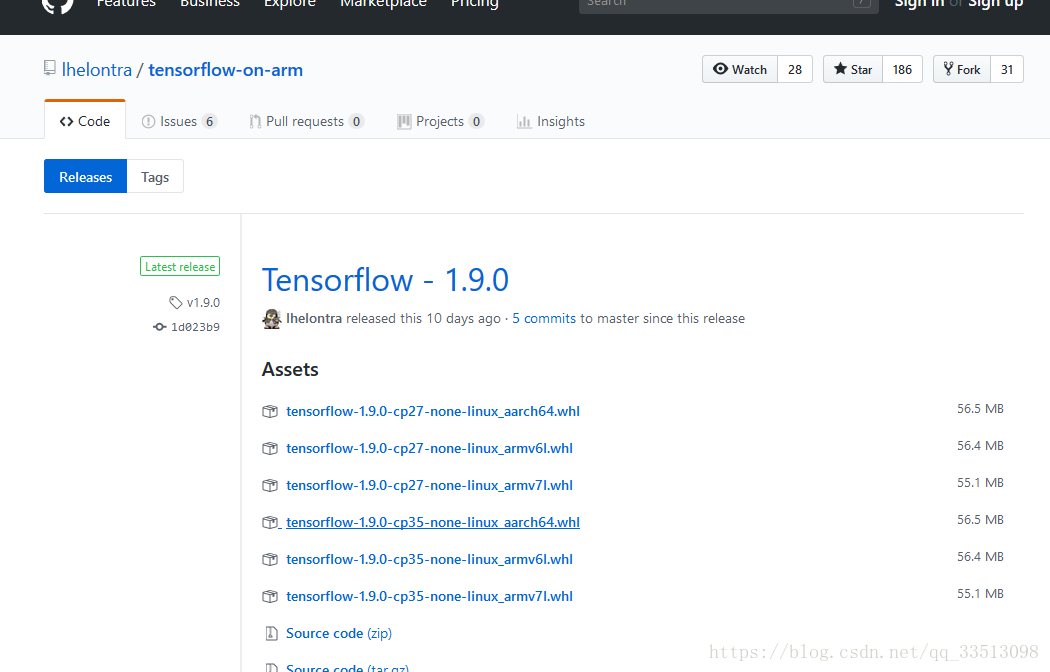
Task: Click the fork icon in Fork button
Action: click(948, 68)
